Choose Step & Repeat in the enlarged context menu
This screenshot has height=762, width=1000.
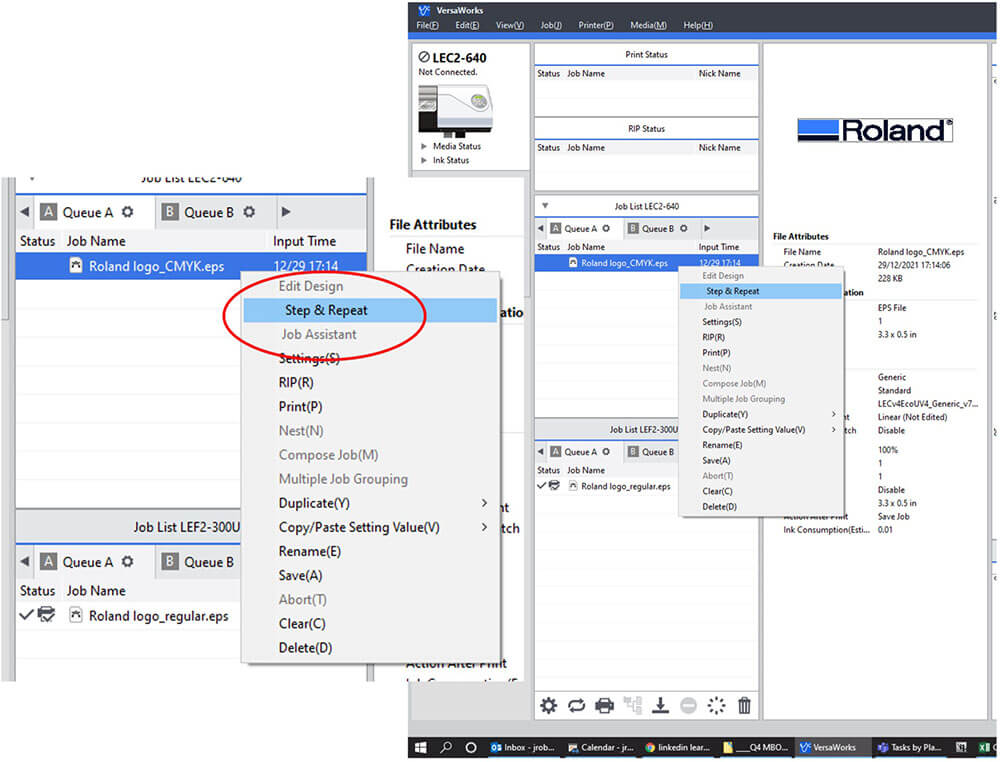click(x=370, y=310)
